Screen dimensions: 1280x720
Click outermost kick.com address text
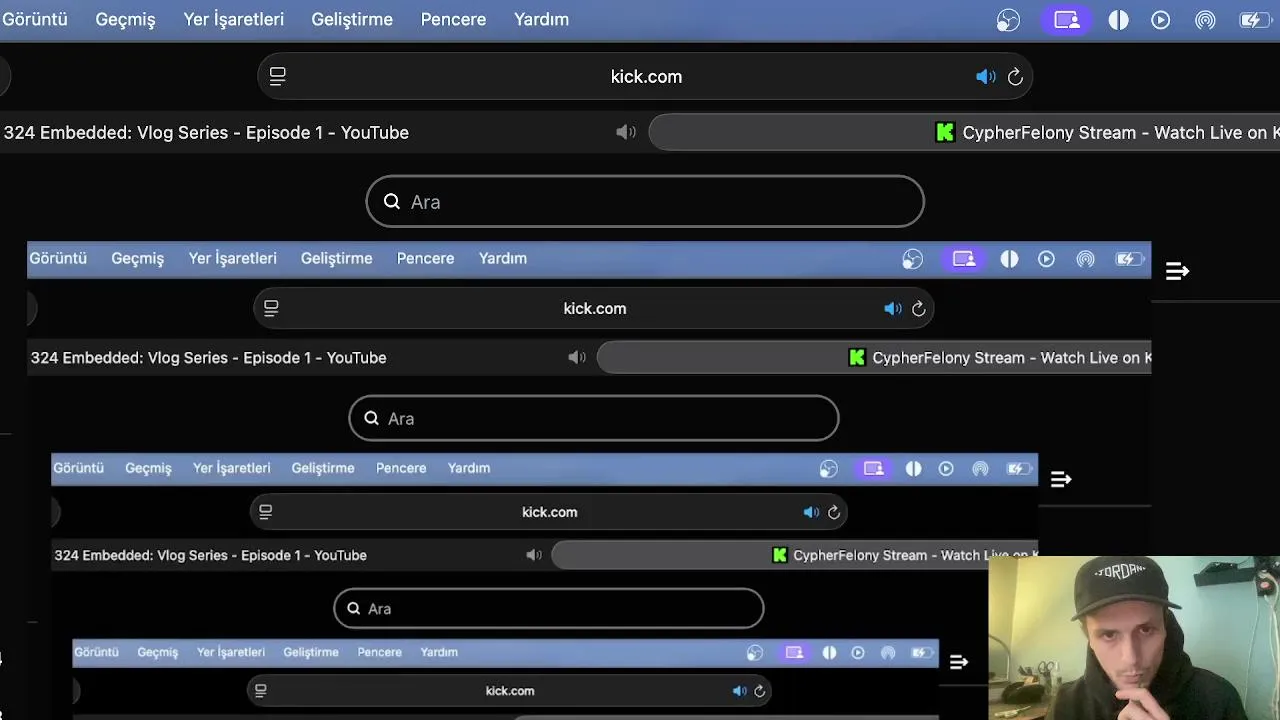point(646,77)
